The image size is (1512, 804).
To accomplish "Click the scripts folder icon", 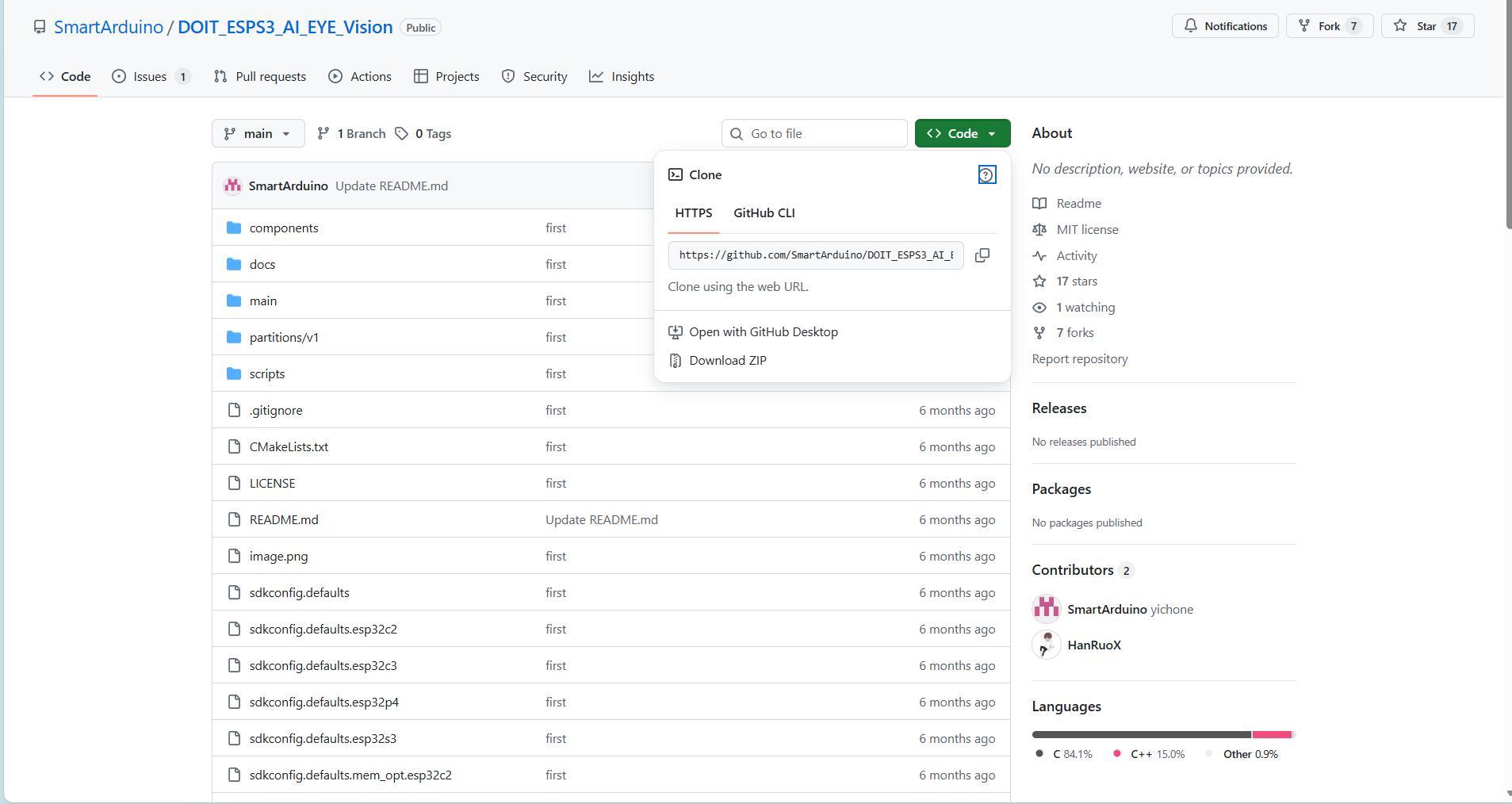I will 233,373.
